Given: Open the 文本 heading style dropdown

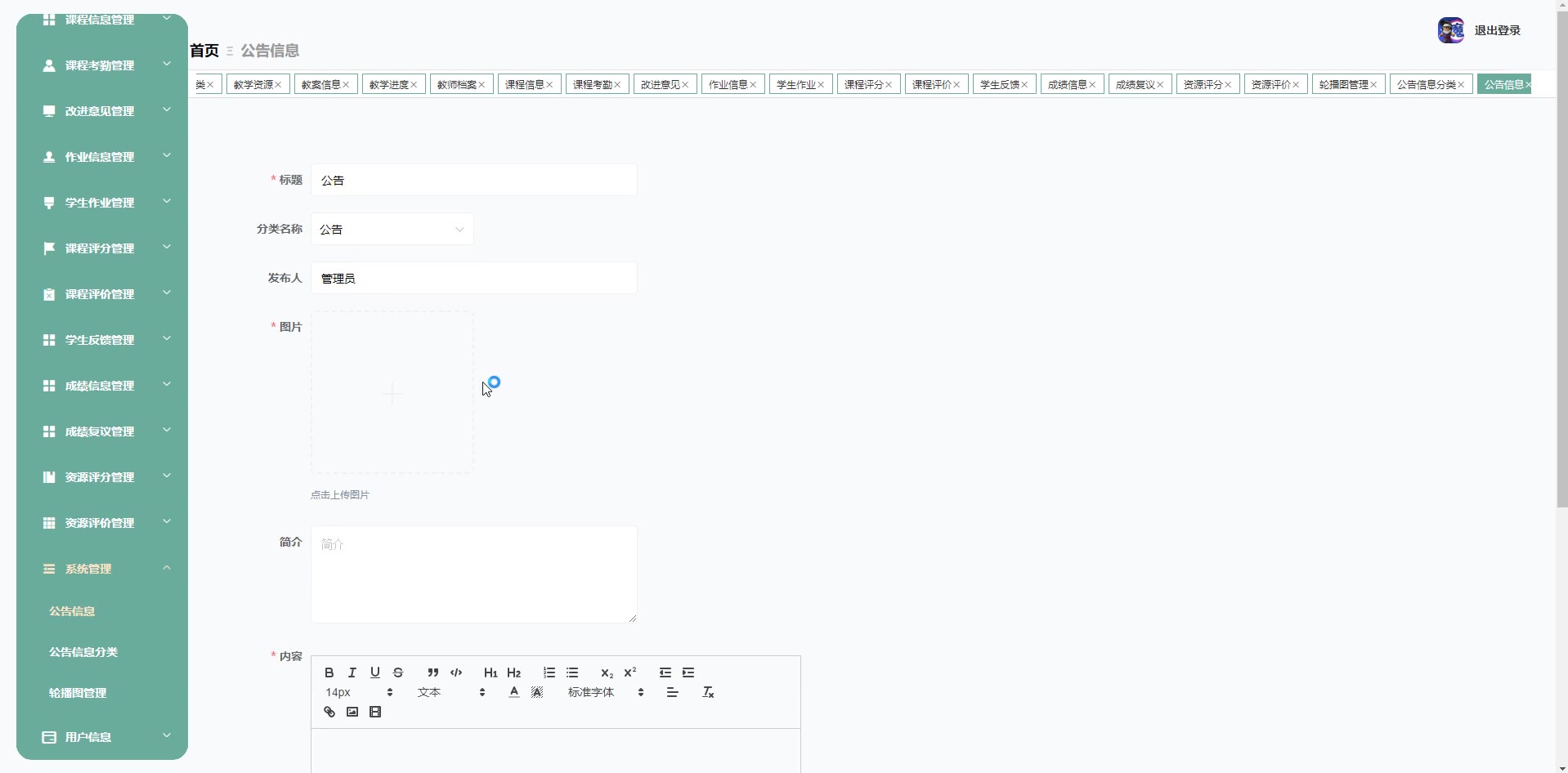Looking at the screenshot, I should [451, 692].
